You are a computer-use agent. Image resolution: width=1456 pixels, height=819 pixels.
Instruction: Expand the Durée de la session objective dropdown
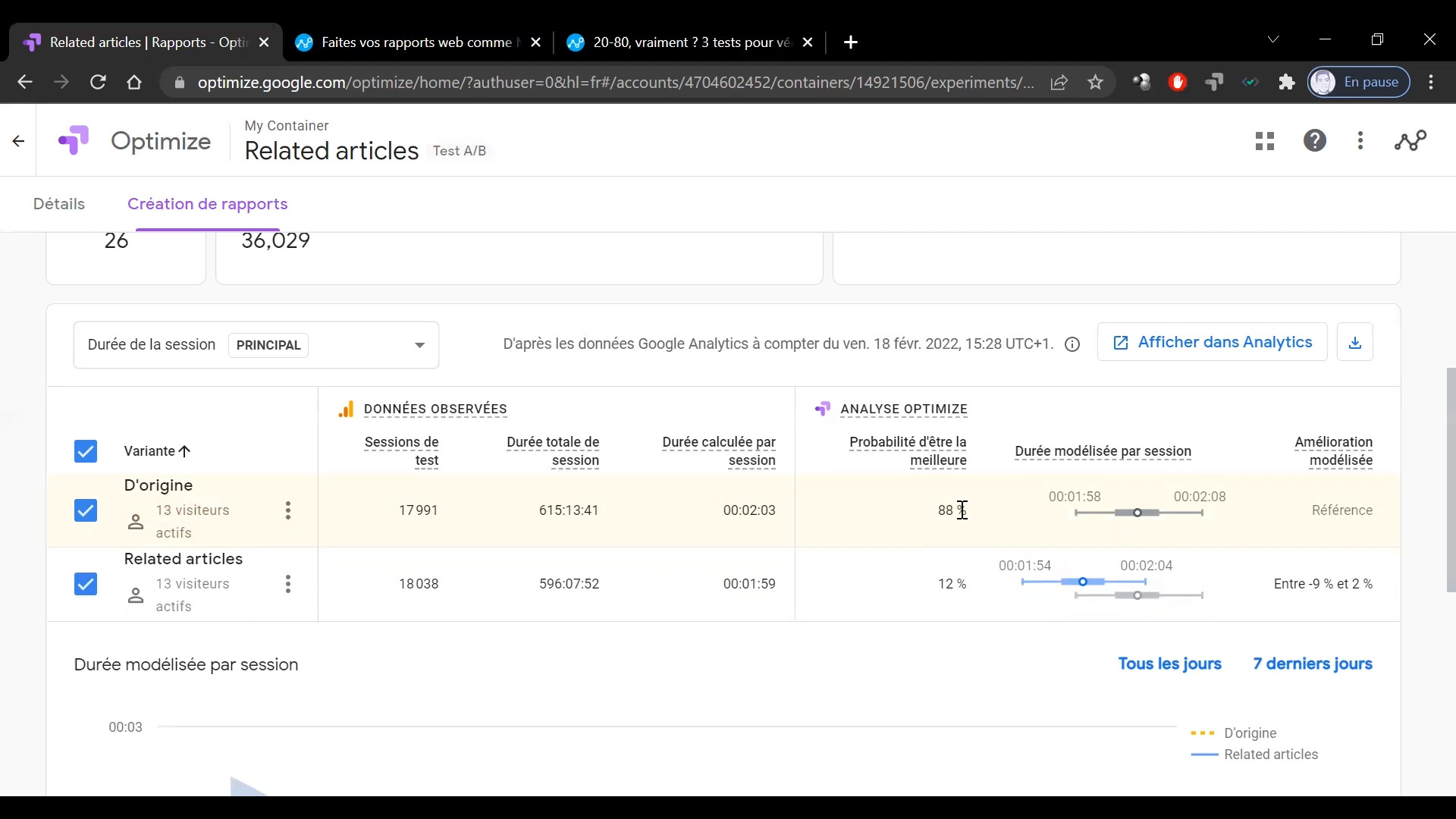[x=256, y=345]
